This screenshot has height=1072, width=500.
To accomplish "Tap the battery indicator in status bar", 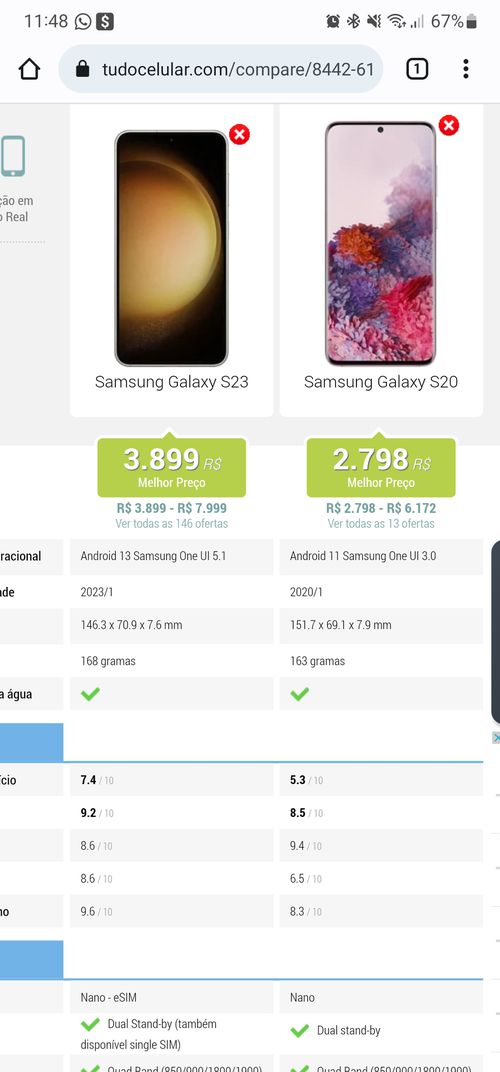I will (471, 22).
